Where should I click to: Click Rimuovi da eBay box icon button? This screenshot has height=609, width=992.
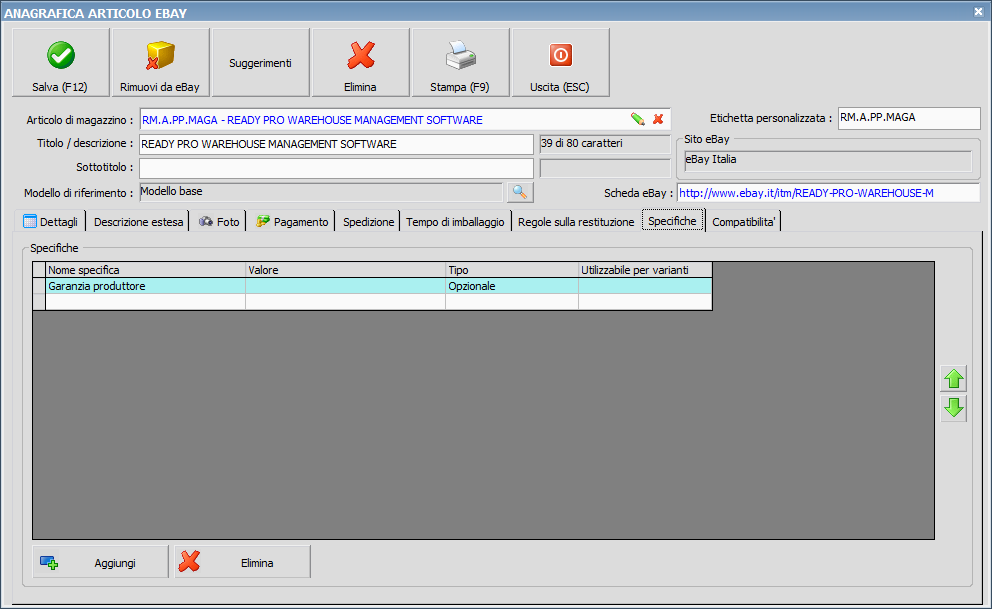coord(161,63)
